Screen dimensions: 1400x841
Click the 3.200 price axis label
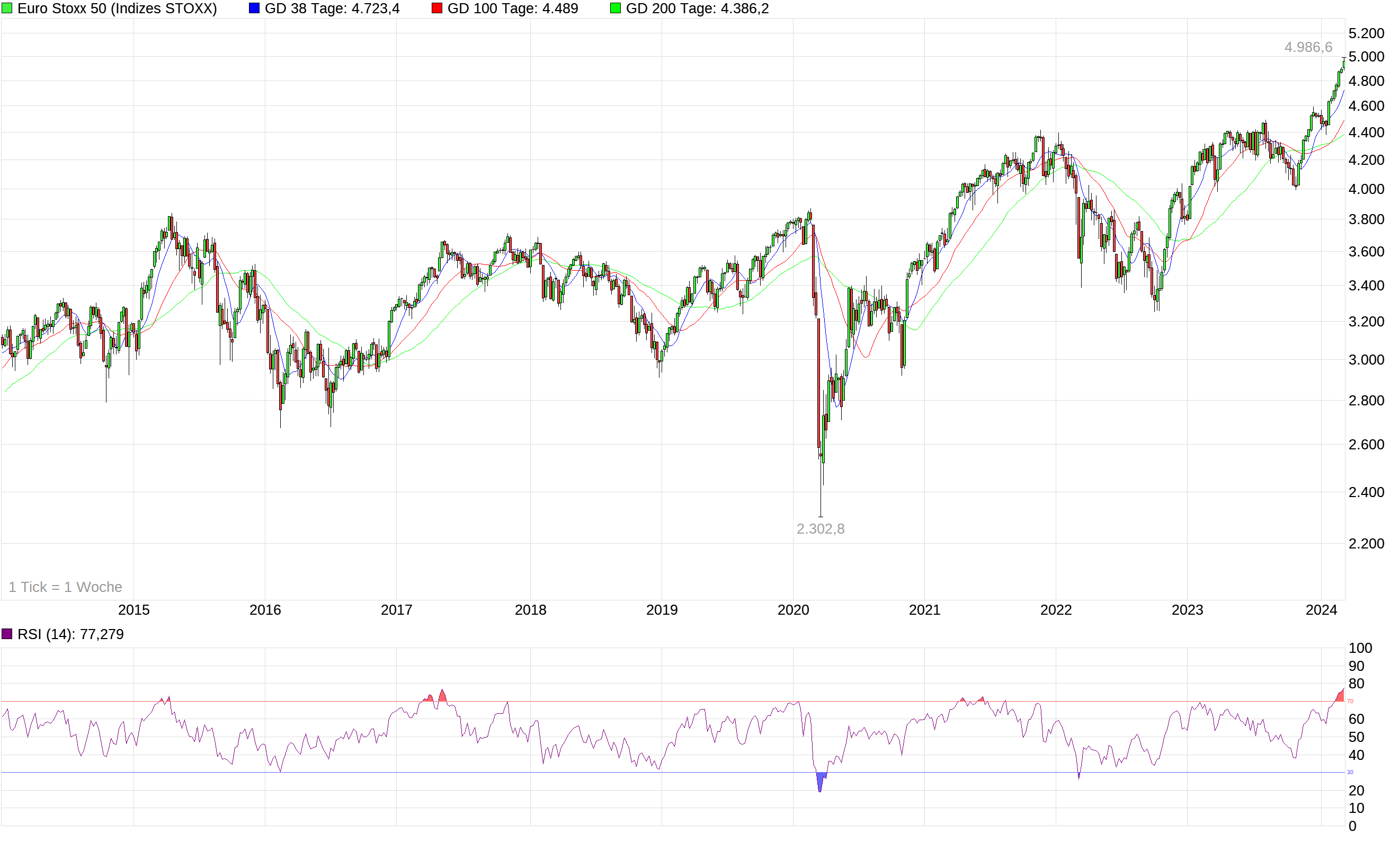1366,321
